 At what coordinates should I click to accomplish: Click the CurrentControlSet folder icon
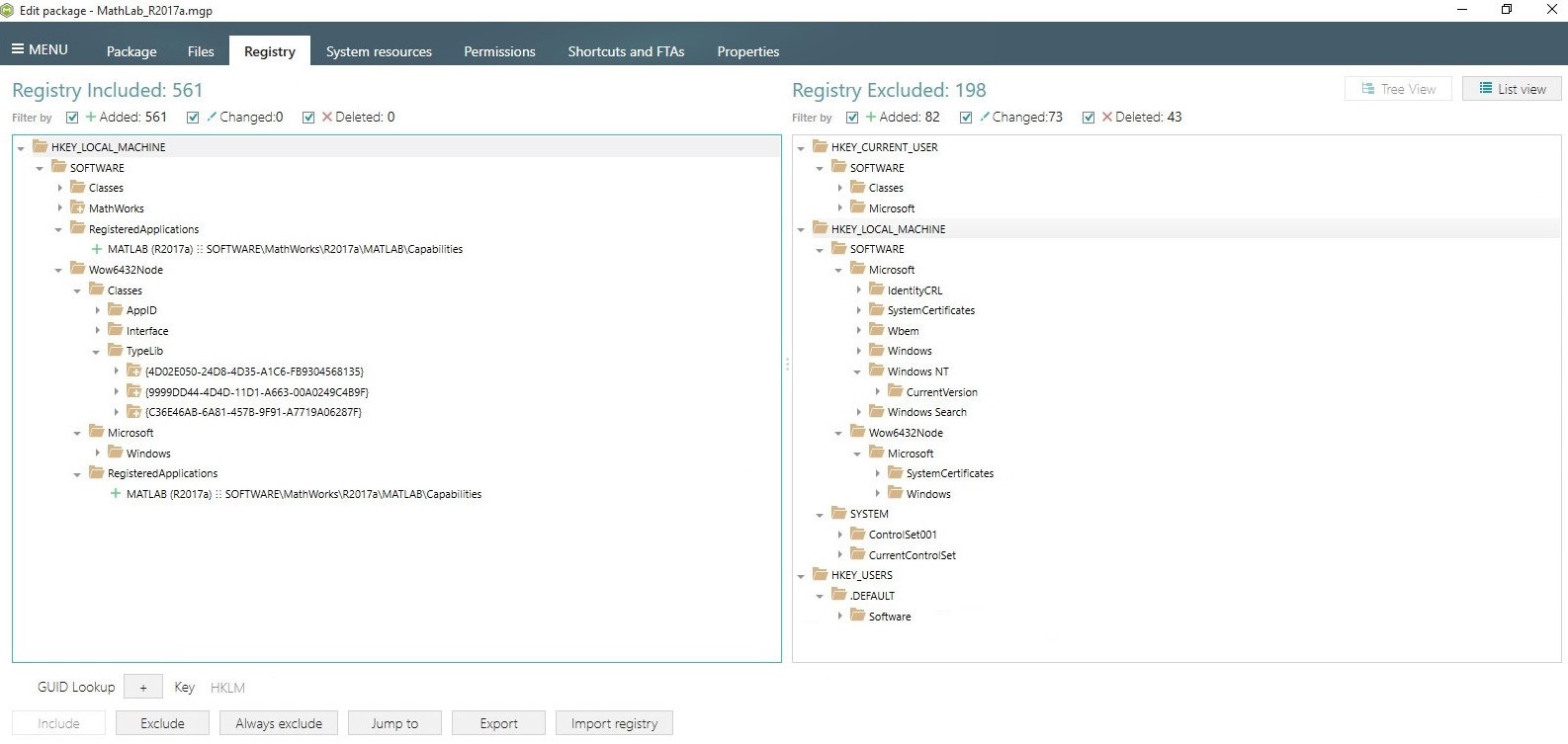(x=857, y=554)
